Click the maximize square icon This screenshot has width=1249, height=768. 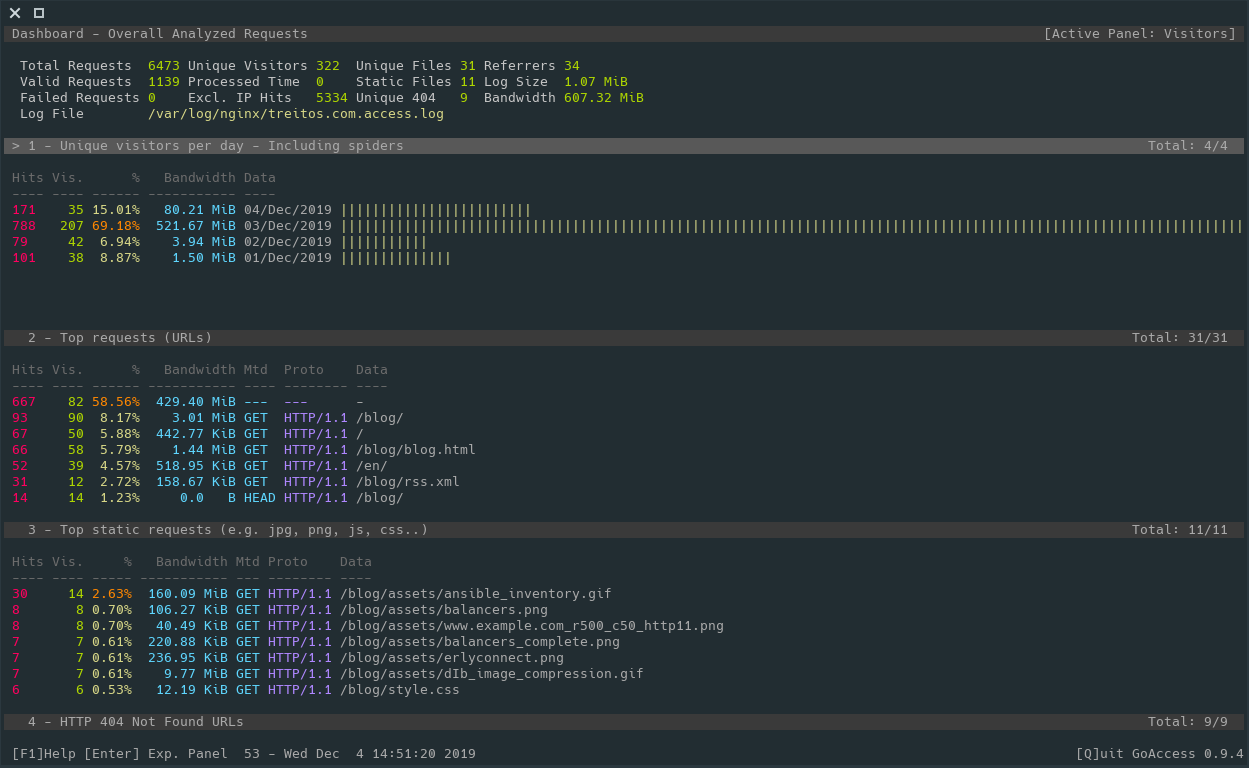tap(39, 13)
